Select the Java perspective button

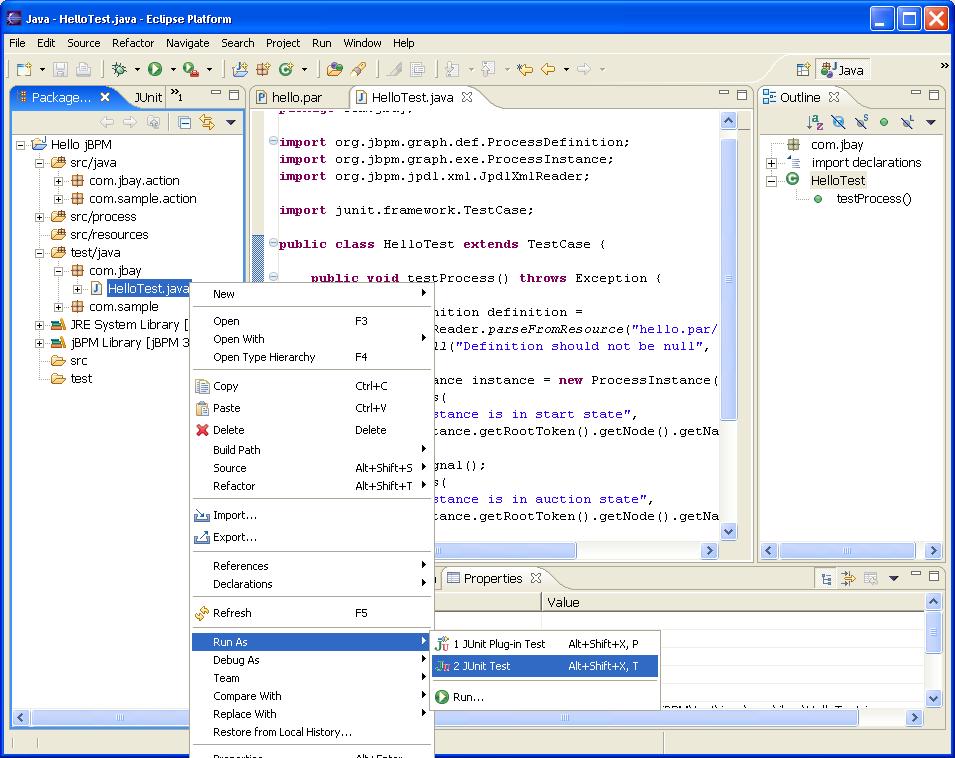842,70
